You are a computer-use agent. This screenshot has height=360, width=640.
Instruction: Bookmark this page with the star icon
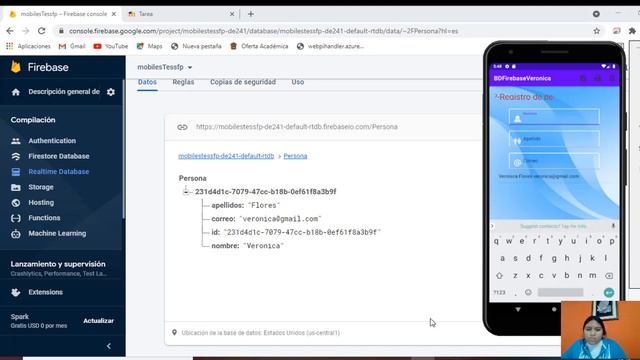click(597, 31)
